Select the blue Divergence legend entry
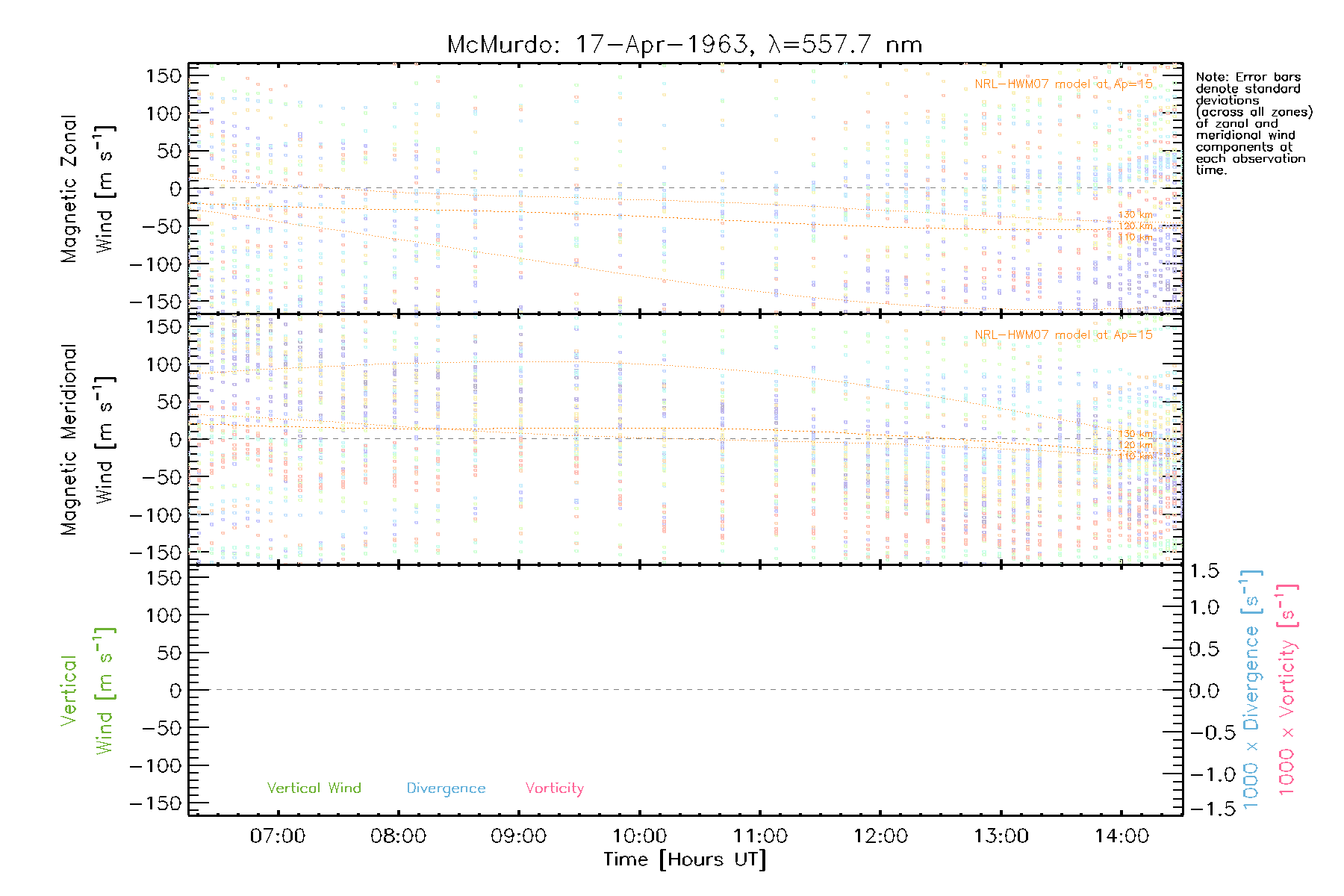The image size is (1344, 896). coord(446,788)
